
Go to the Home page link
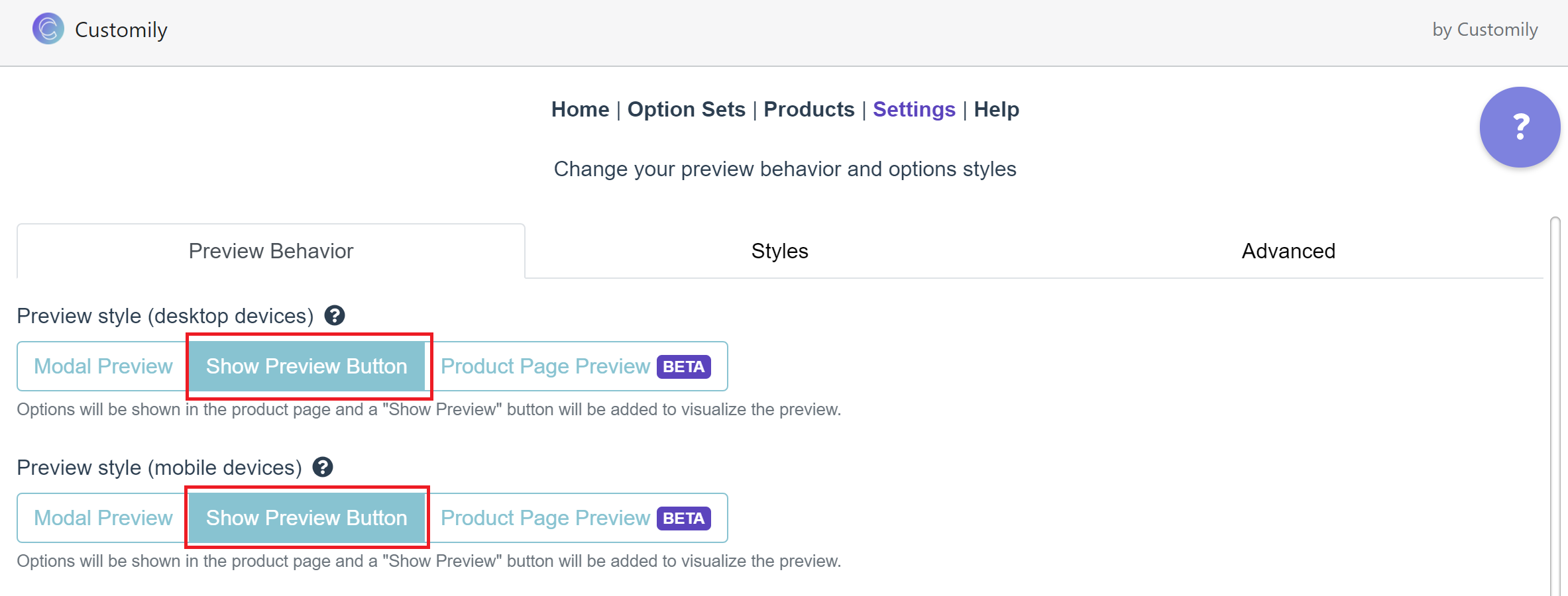coord(580,109)
